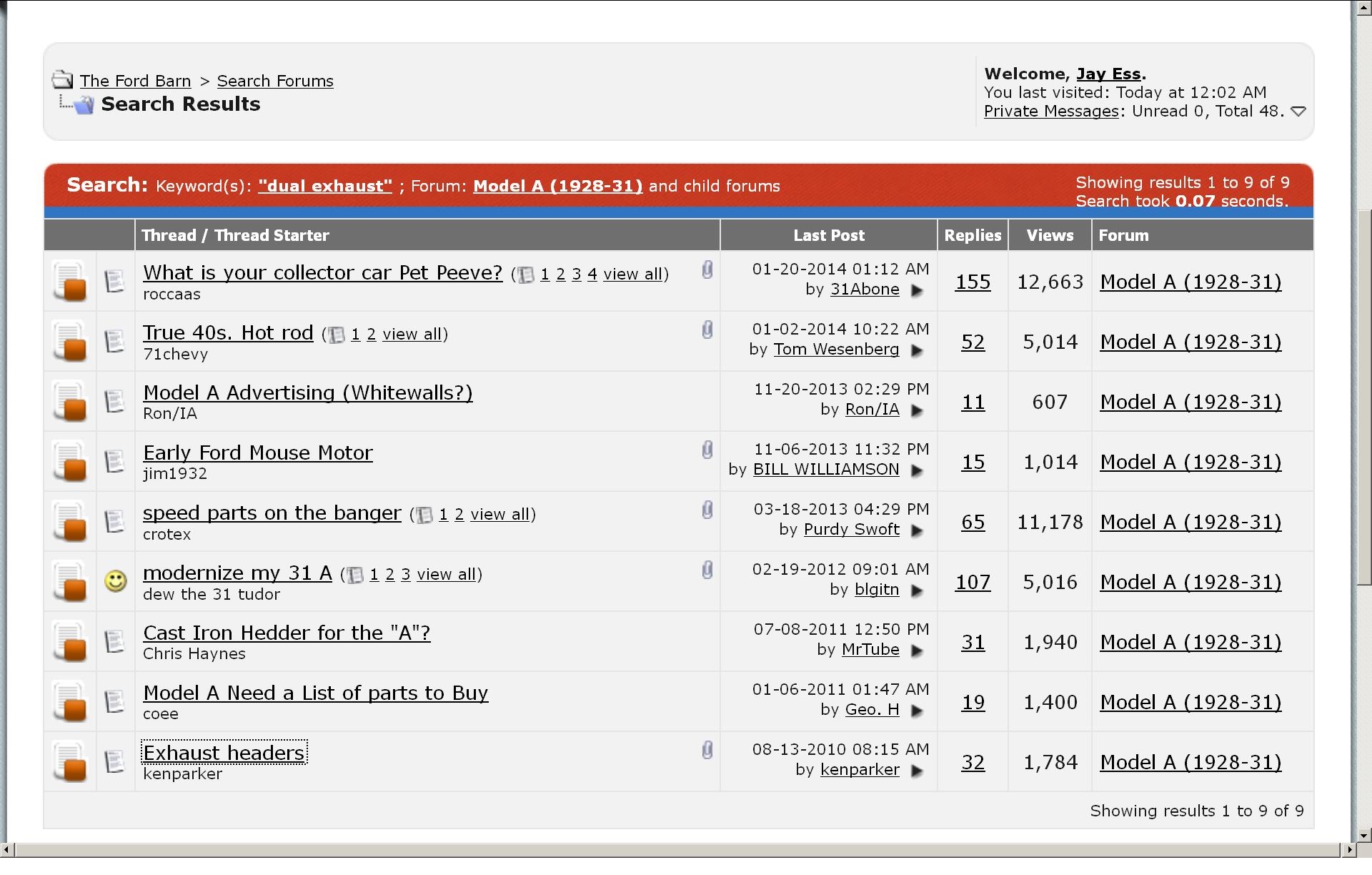Open page 3 of modernize my 31 A
The width and height of the screenshot is (1372, 875).
406,575
